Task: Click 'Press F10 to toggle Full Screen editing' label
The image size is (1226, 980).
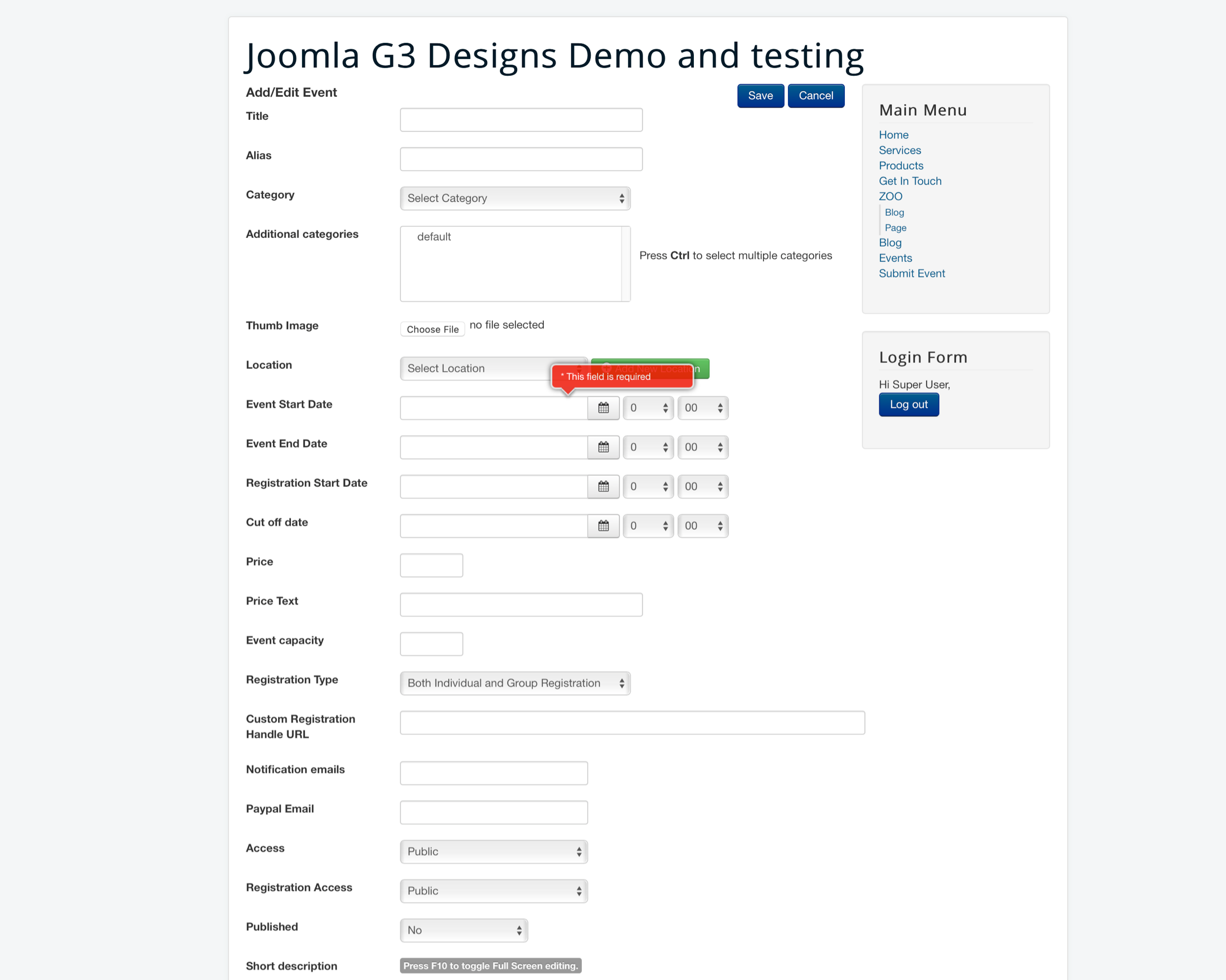Action: tap(490, 965)
